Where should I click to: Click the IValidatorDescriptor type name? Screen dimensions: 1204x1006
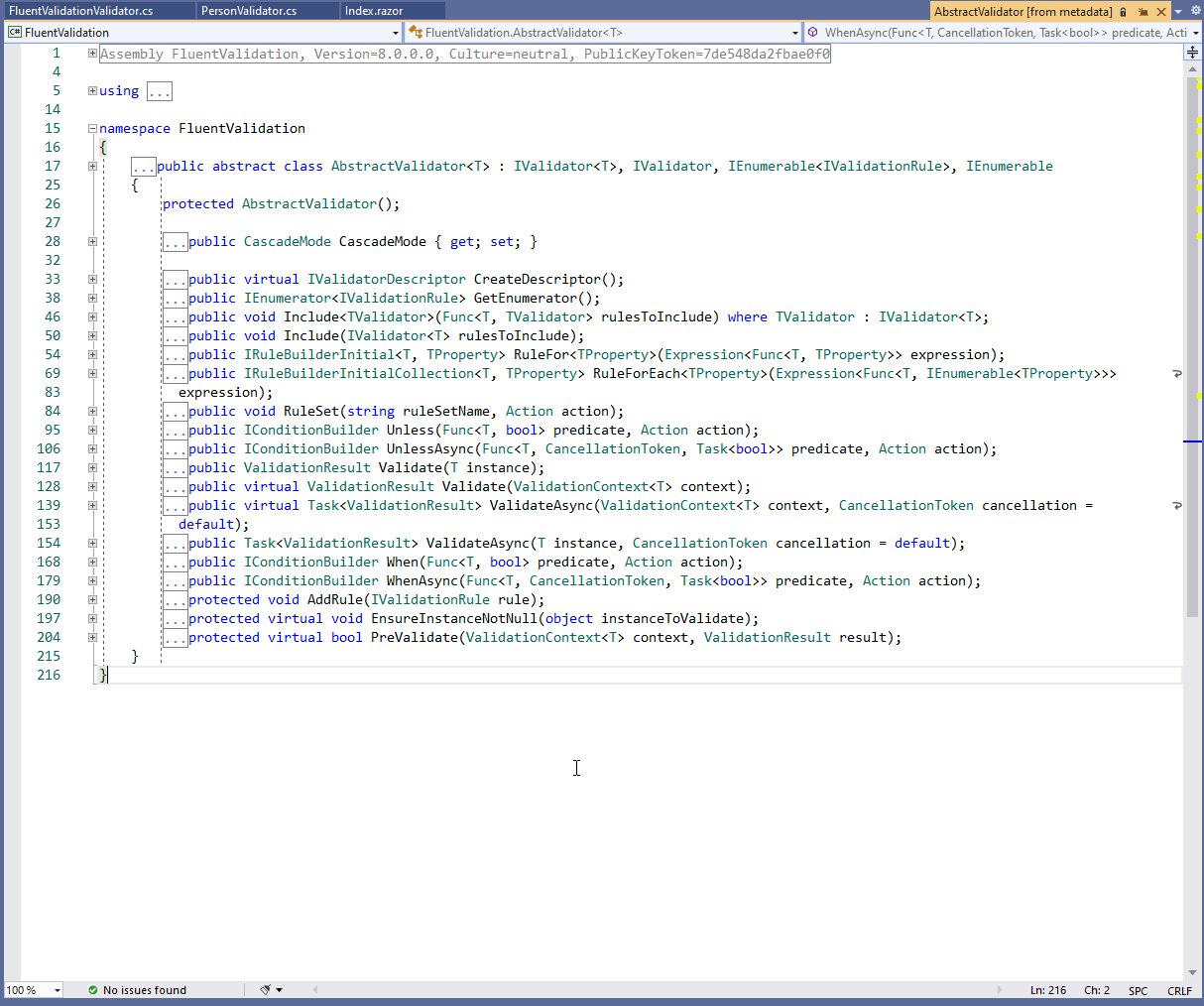point(386,280)
